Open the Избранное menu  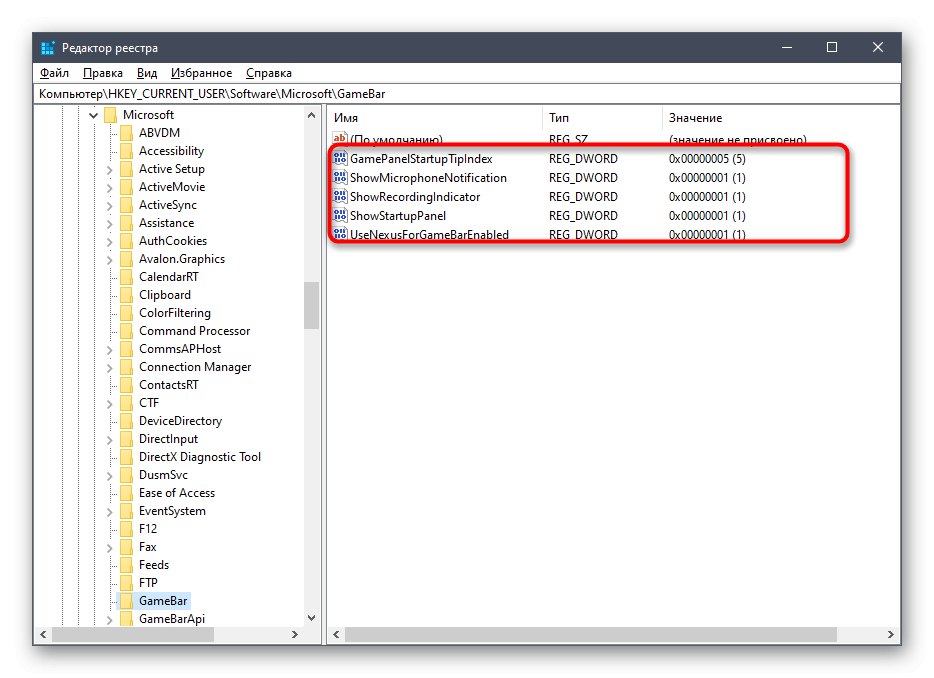point(201,73)
